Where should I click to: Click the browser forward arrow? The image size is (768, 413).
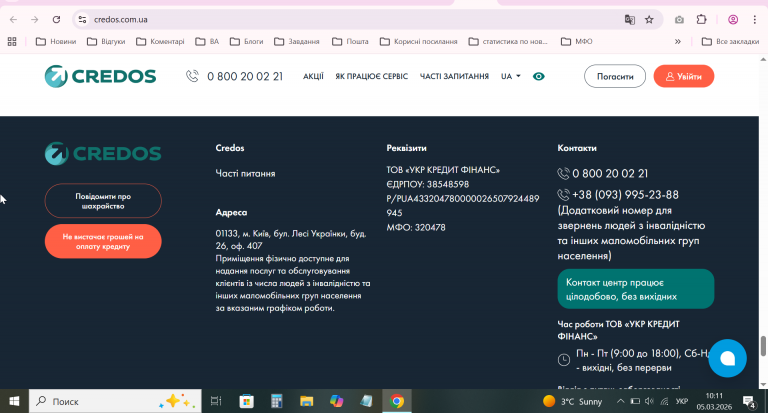[34, 20]
